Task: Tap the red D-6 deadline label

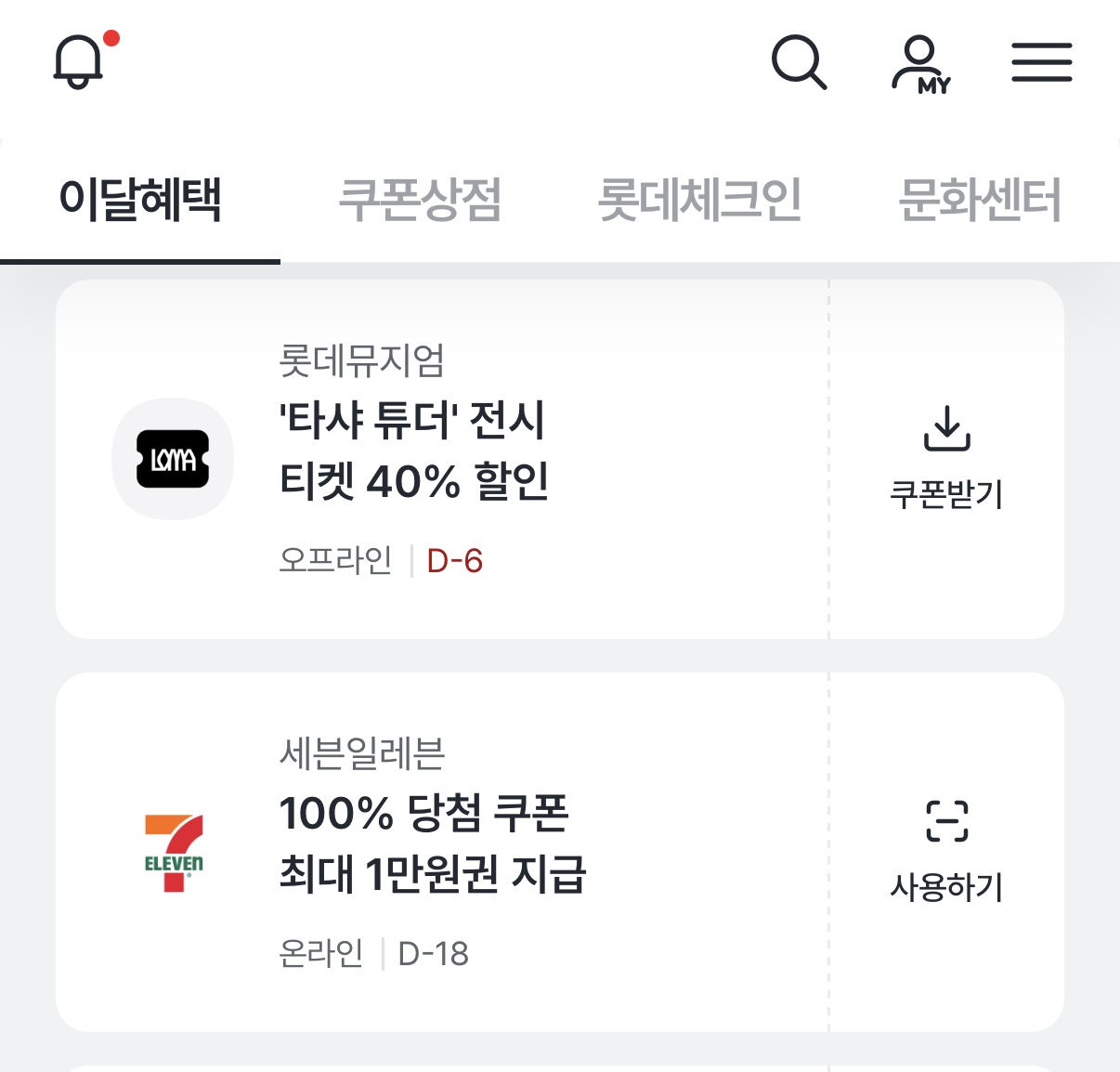Action: (454, 561)
